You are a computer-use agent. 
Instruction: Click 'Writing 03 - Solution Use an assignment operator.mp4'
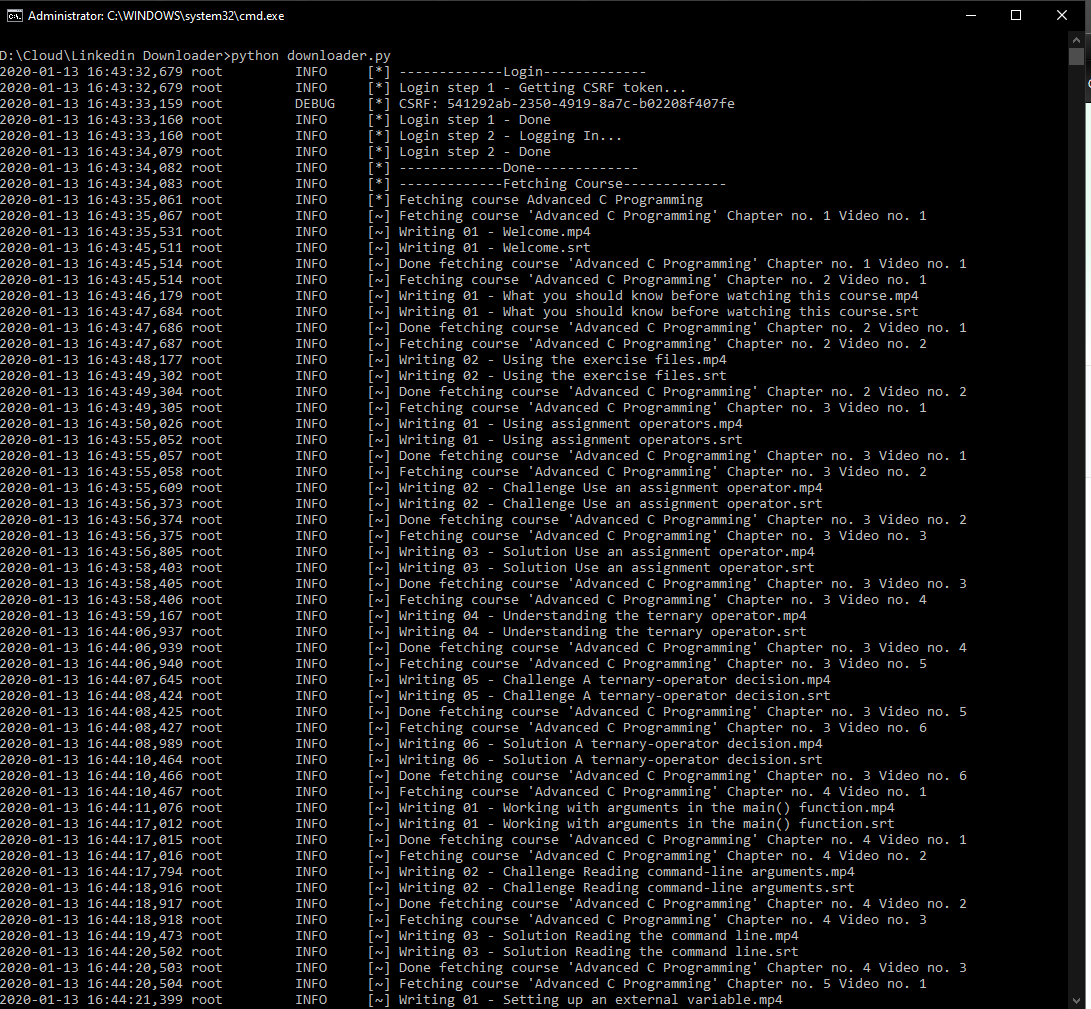pyautogui.click(x=606, y=552)
